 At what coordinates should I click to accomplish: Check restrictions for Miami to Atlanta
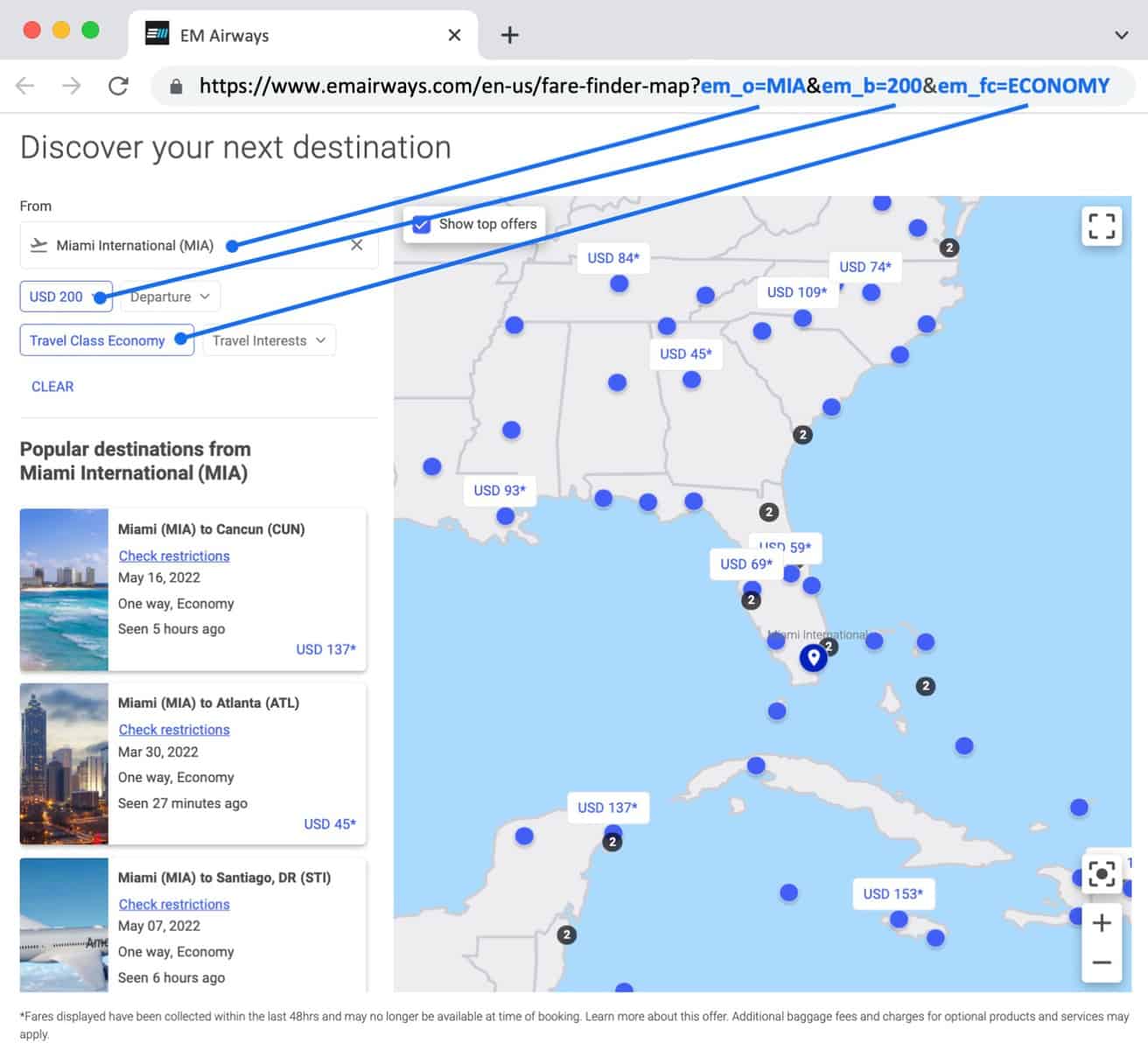174,730
